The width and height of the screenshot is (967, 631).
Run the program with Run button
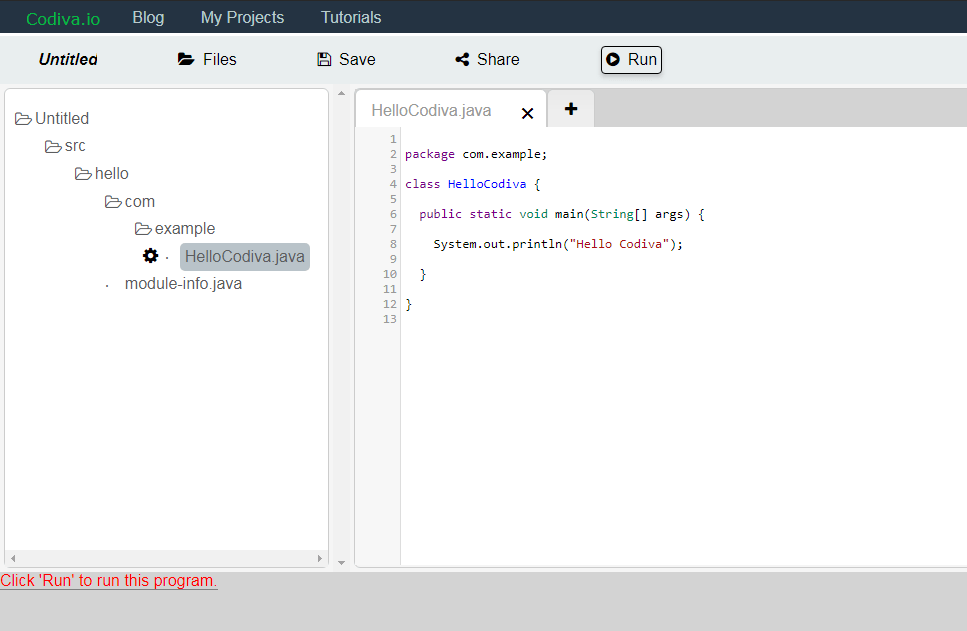[631, 60]
